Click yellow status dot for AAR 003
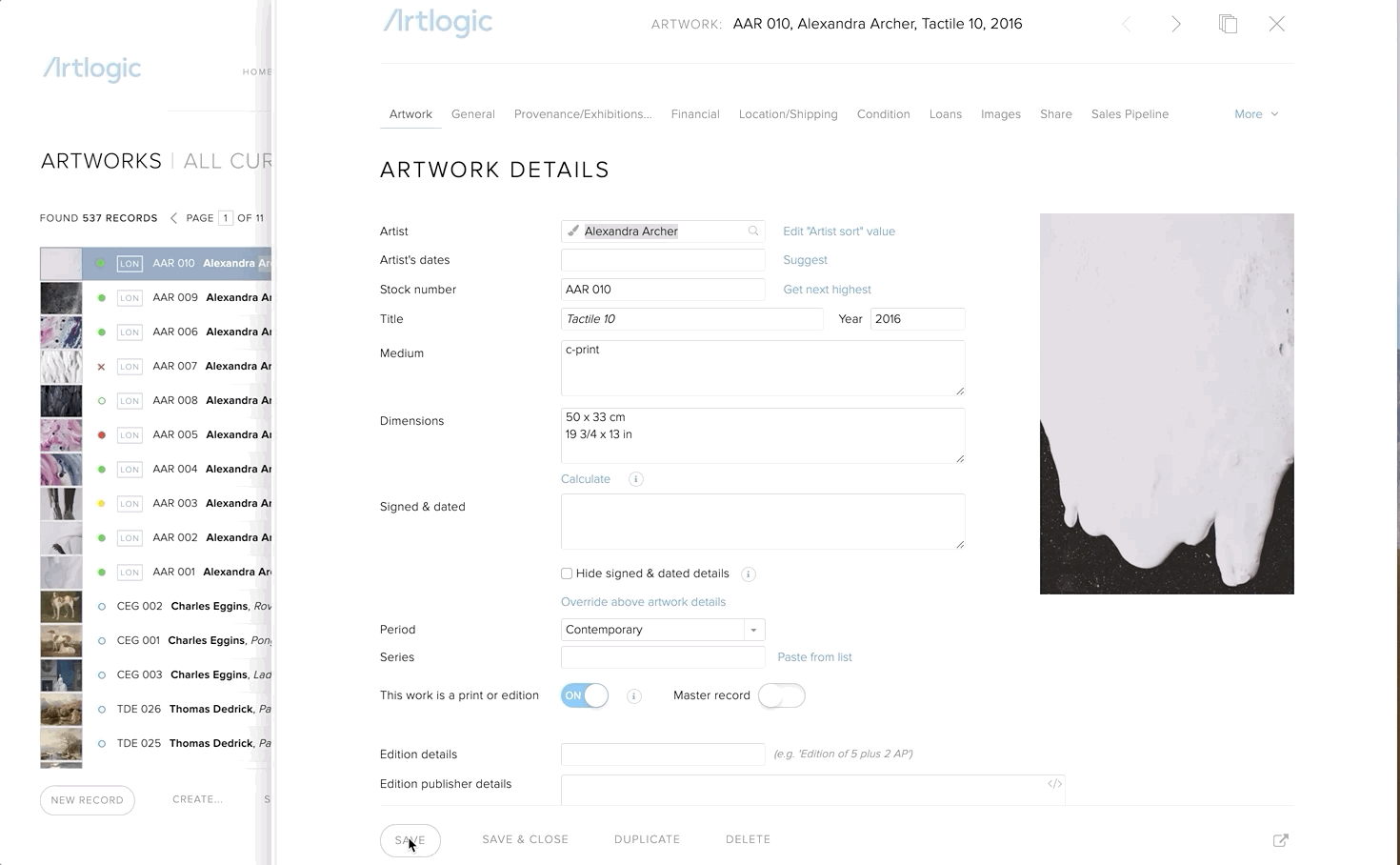This screenshot has height=865, width=1400. 102,504
